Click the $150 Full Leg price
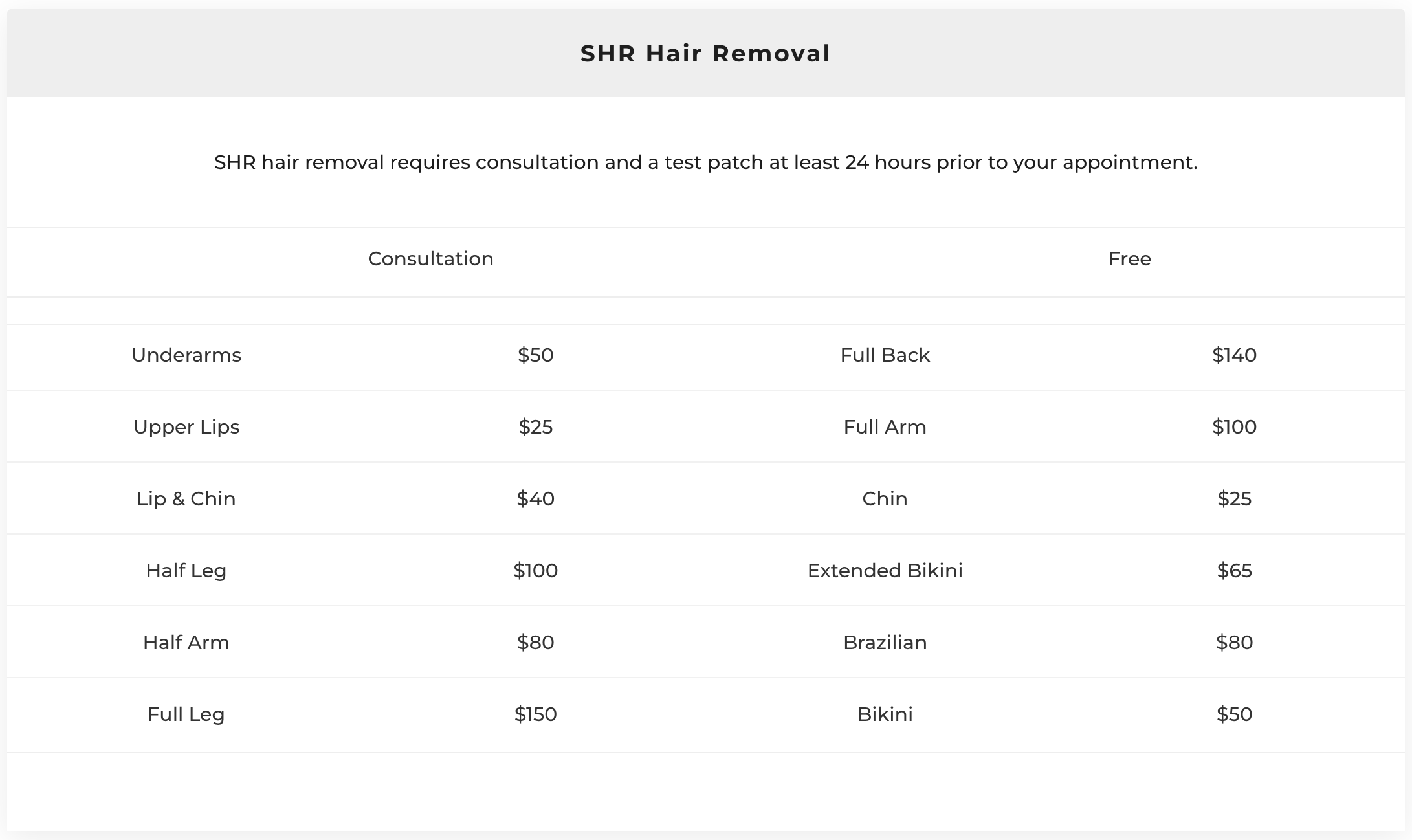Viewport: 1412px width, 840px height. (x=535, y=714)
